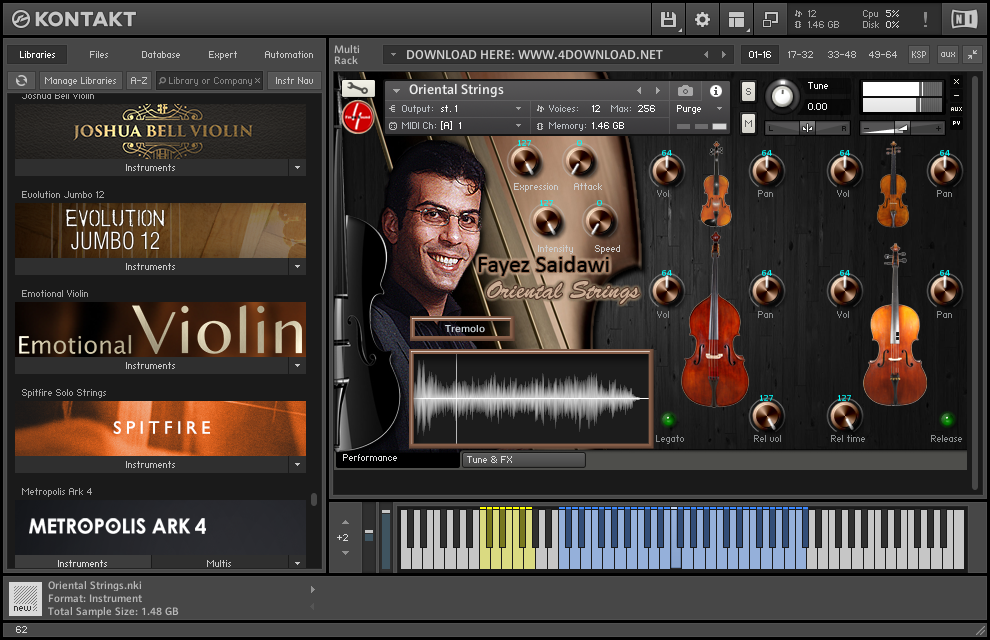The image size is (990, 640).
Task: Click the Manage Libraries button
Action: point(80,80)
